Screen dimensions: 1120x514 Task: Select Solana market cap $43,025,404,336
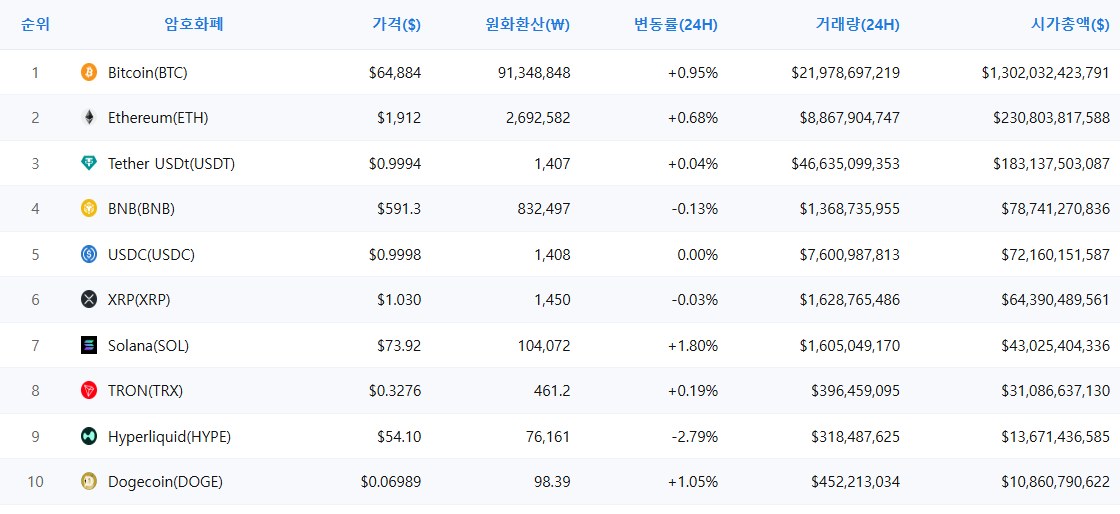pos(1056,346)
